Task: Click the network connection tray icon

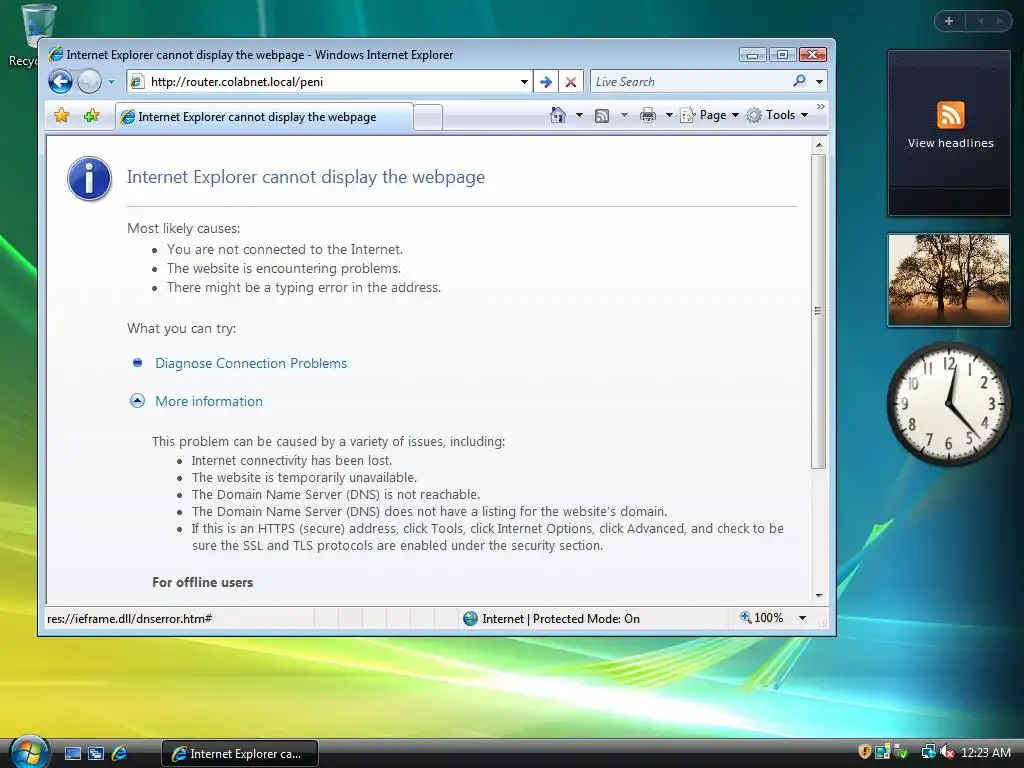Action: tap(928, 752)
